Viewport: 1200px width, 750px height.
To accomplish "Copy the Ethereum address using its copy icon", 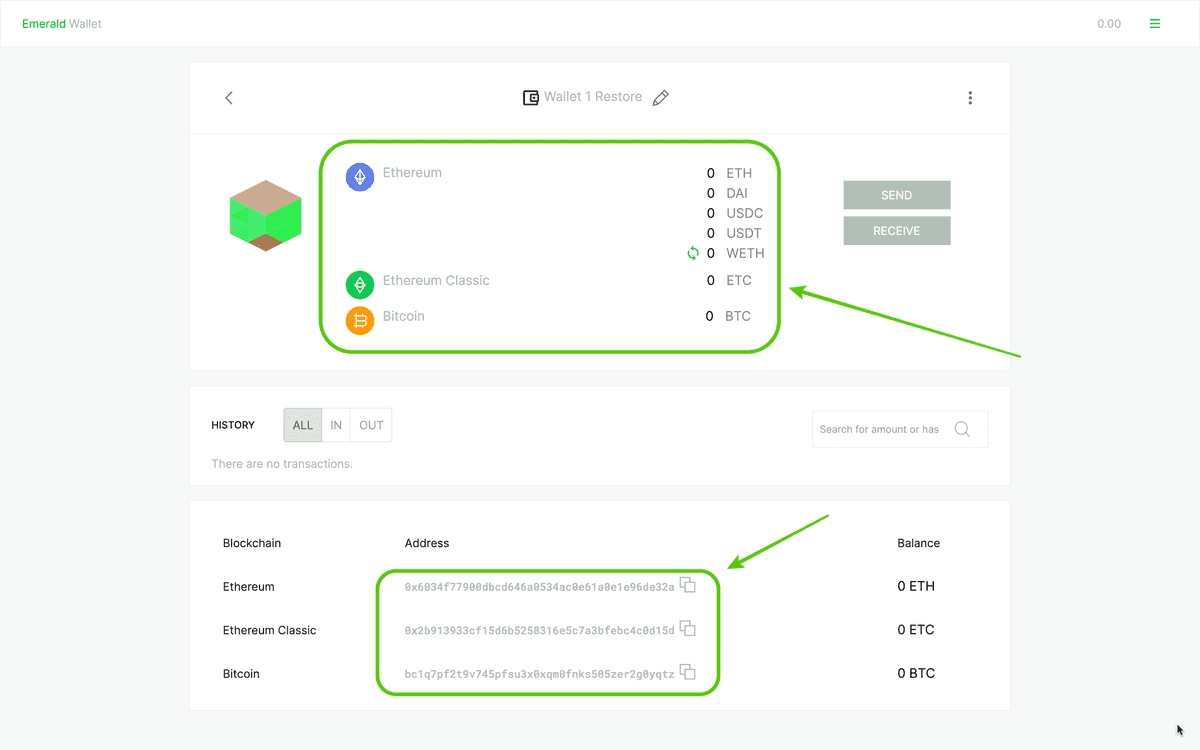I will tap(688, 585).
